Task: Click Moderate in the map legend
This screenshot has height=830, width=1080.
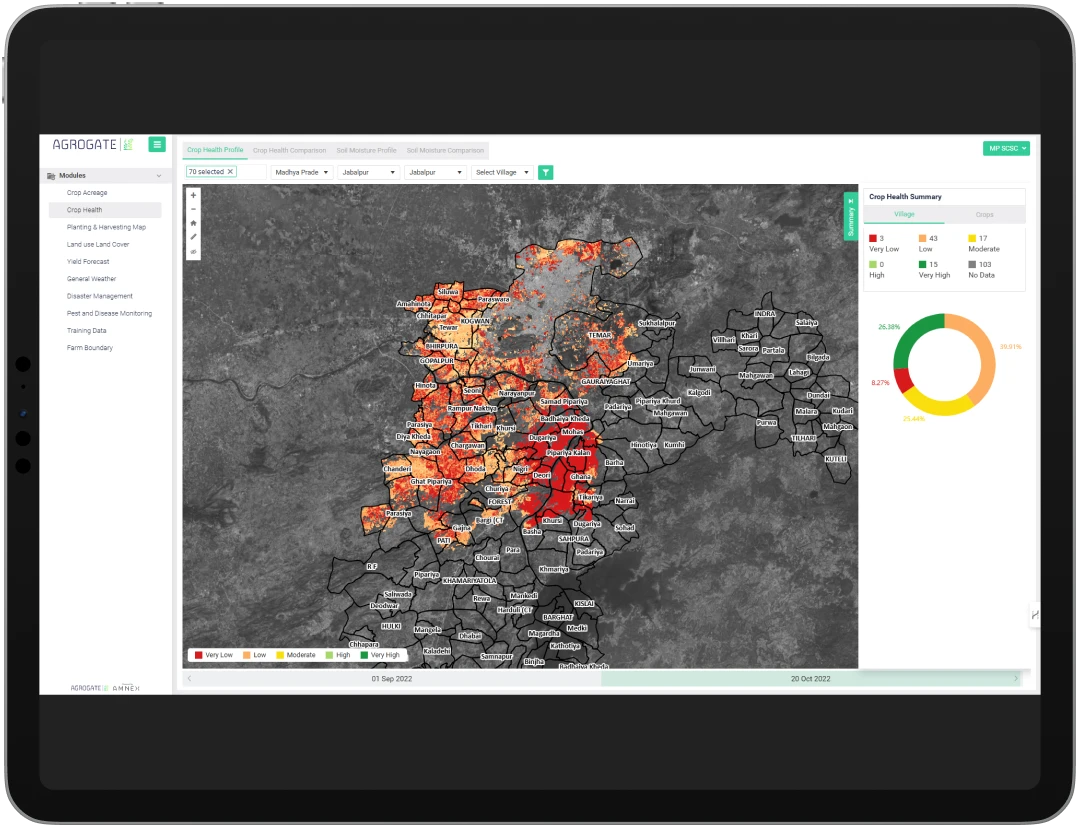Action: pyautogui.click(x=296, y=655)
